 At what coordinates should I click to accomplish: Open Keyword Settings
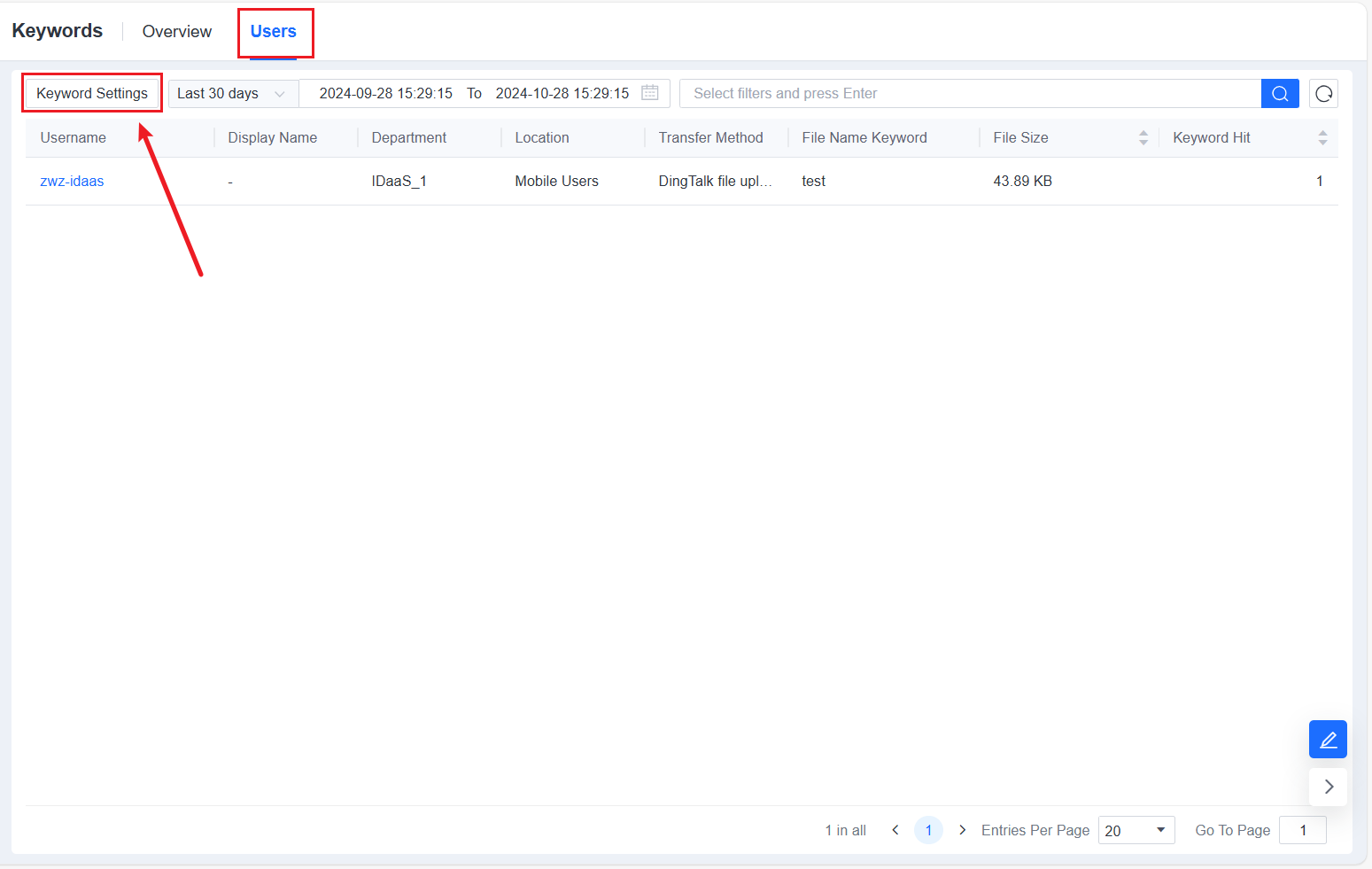coord(92,94)
